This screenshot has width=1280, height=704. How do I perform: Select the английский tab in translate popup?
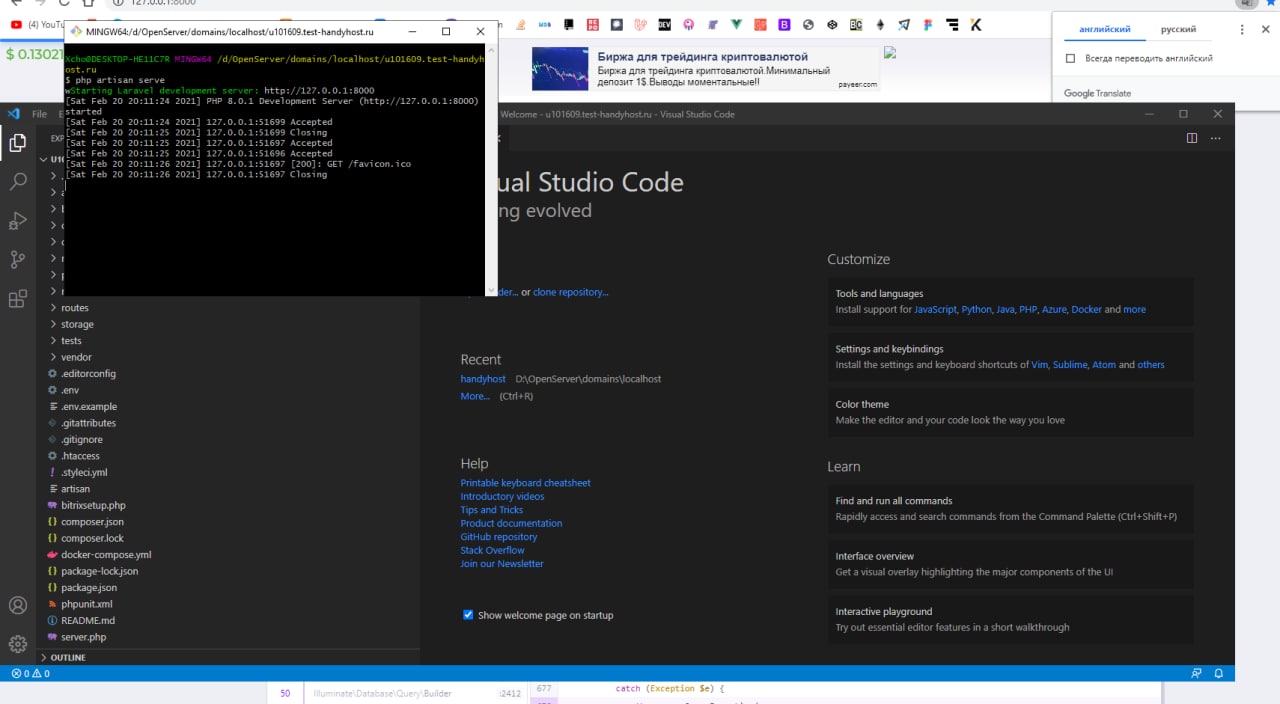[1105, 30]
